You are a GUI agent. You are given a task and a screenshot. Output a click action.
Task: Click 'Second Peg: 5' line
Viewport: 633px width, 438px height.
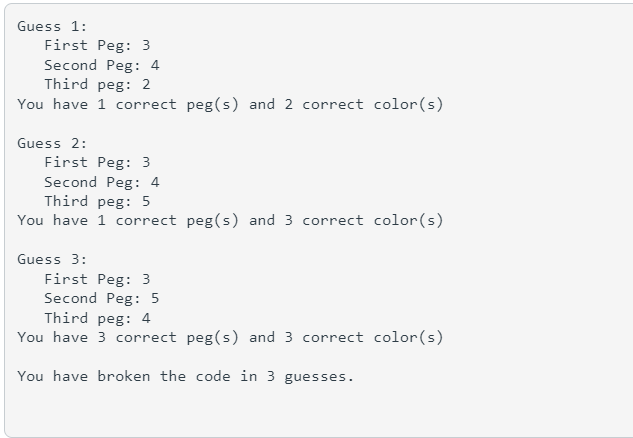coord(102,299)
